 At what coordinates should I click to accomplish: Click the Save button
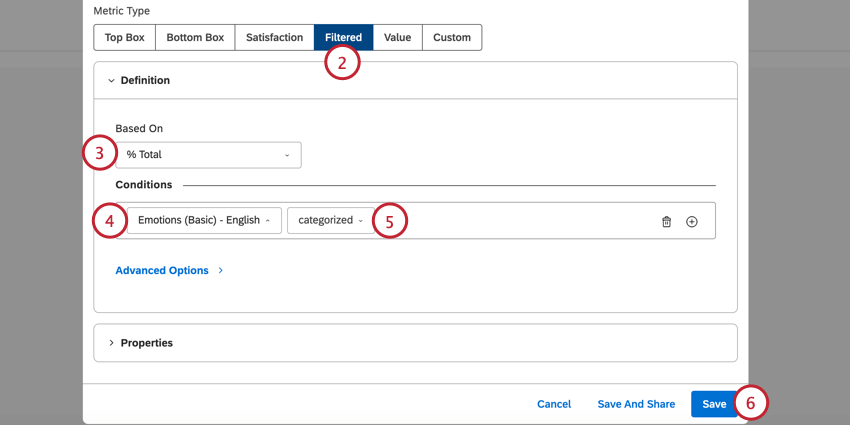pos(713,404)
